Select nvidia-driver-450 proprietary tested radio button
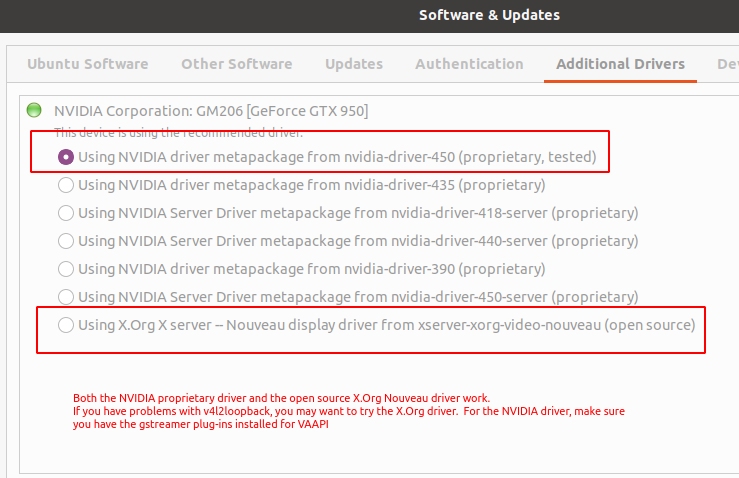This screenshot has height=478, width=739. (66, 157)
